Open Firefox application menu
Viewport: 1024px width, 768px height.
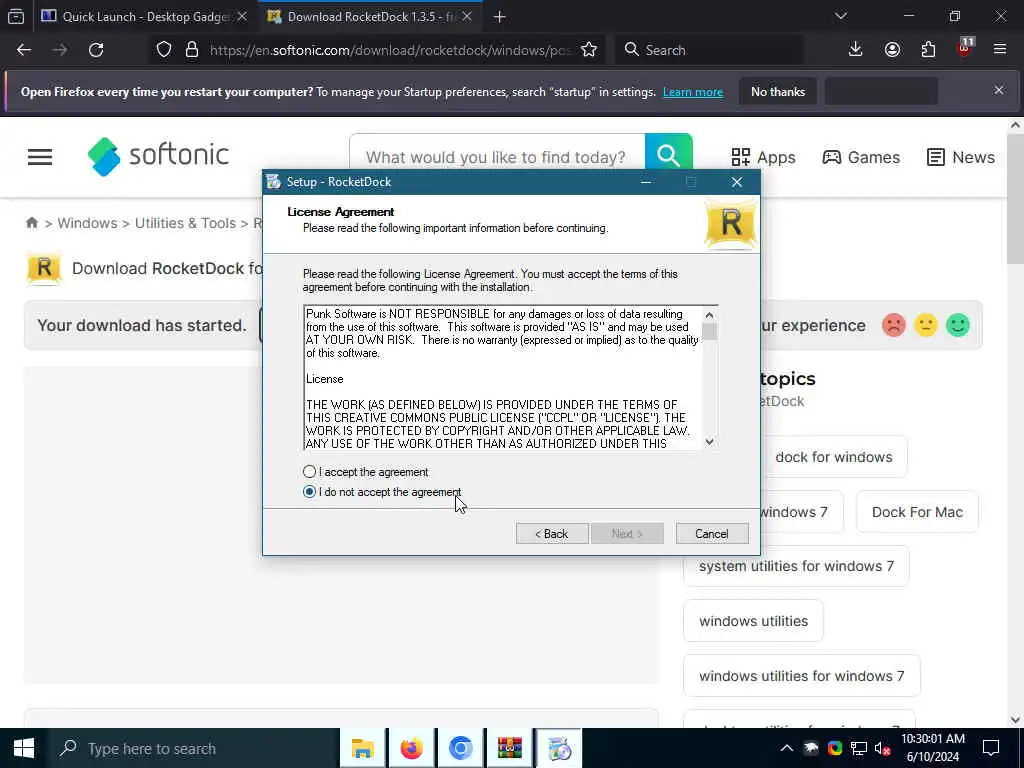1000,50
